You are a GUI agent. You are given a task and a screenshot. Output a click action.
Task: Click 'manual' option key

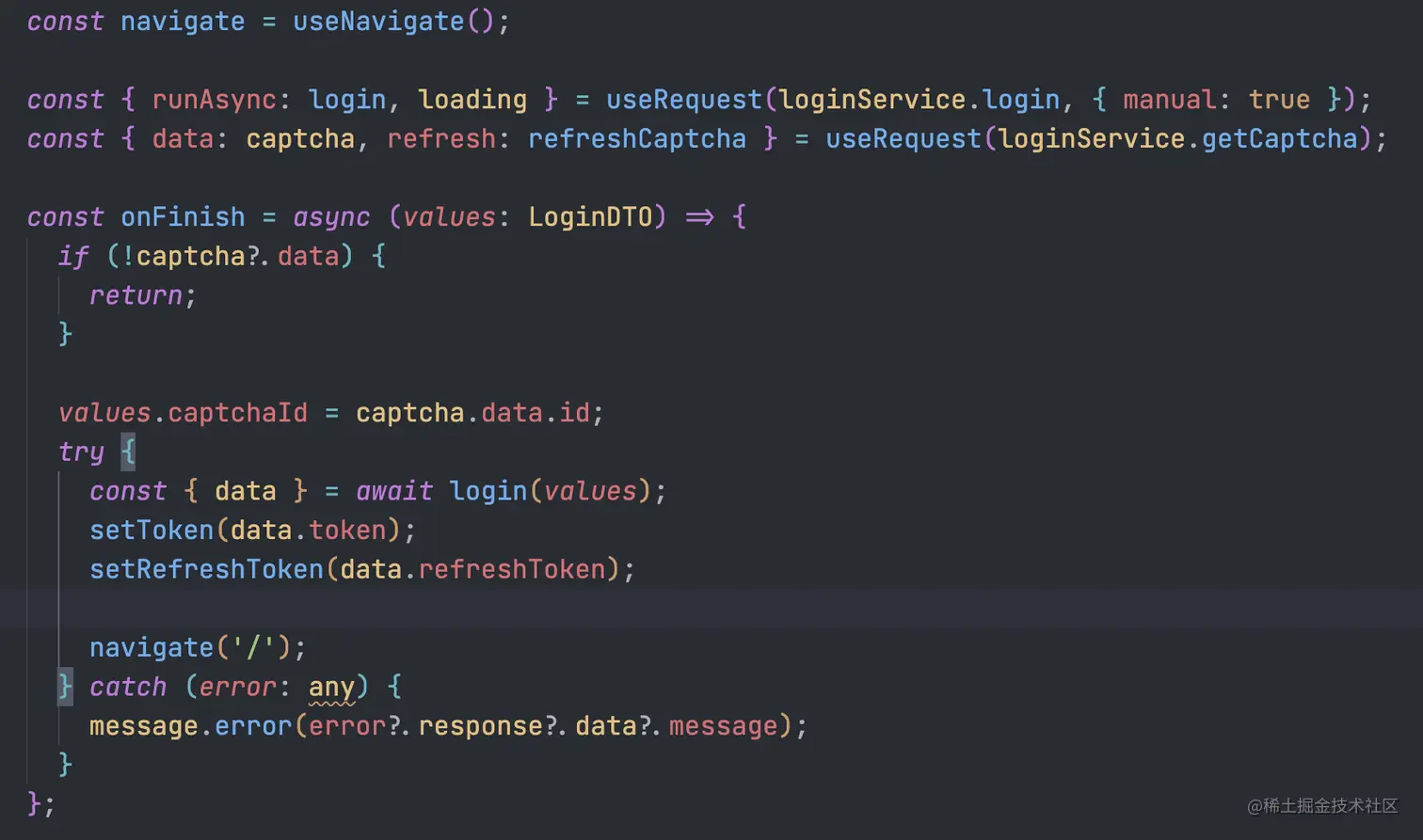pos(1170,100)
